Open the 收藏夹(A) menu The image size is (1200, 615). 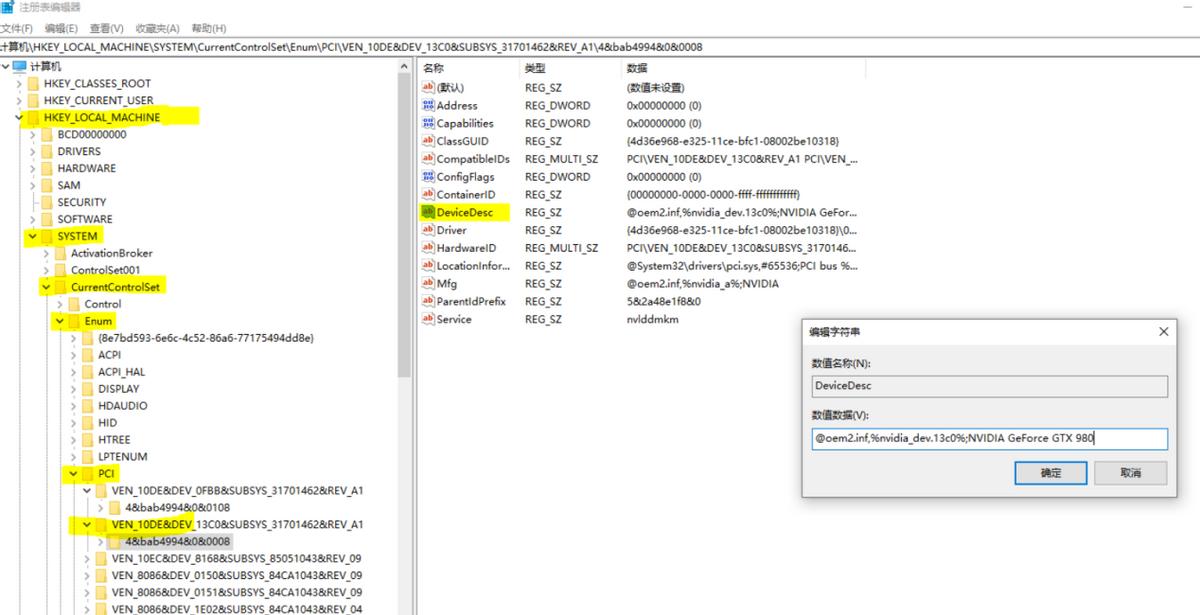tap(158, 28)
